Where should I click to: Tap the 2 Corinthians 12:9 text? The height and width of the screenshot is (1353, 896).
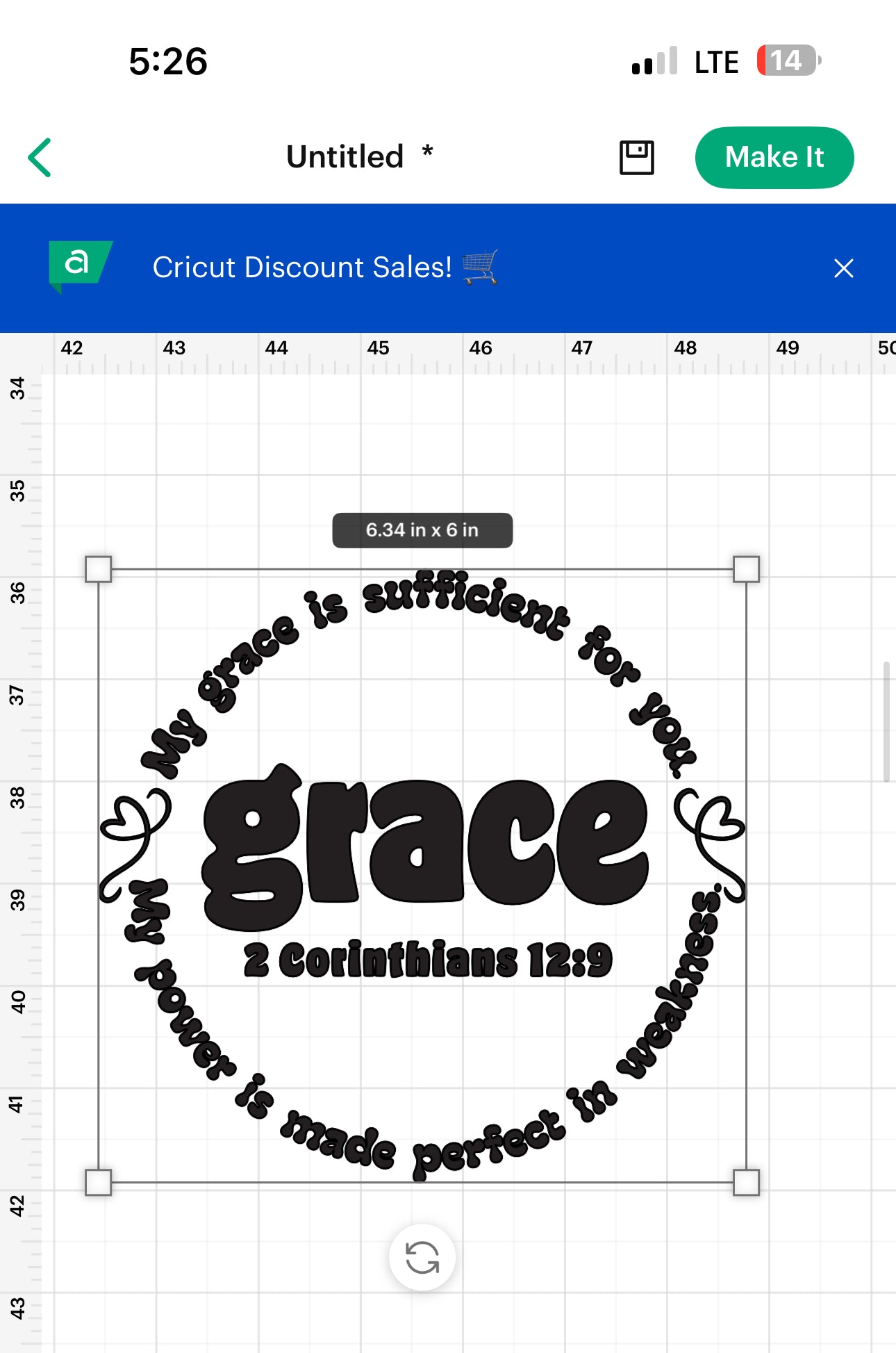tap(428, 960)
